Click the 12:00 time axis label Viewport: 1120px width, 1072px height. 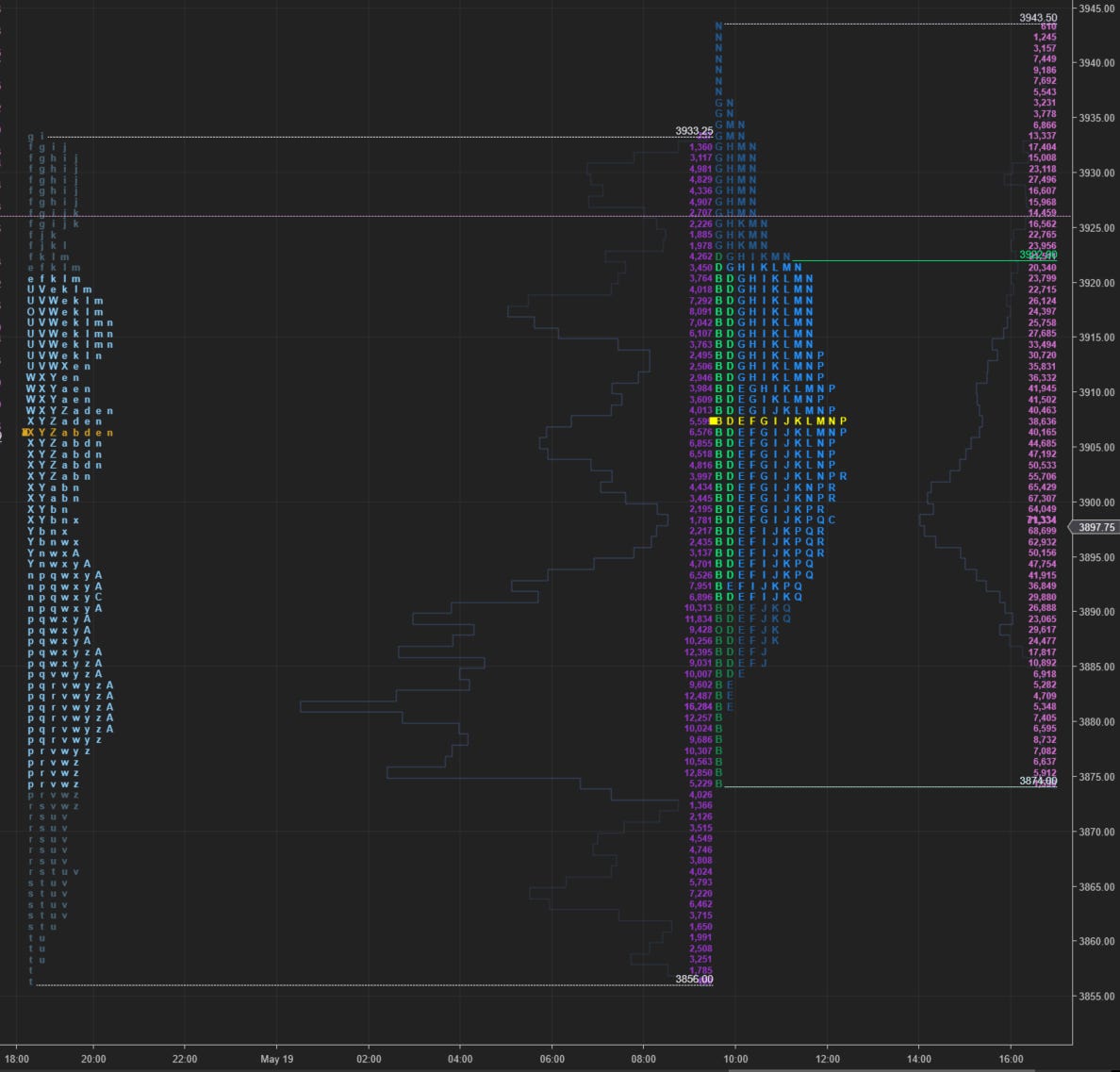[x=828, y=1059]
